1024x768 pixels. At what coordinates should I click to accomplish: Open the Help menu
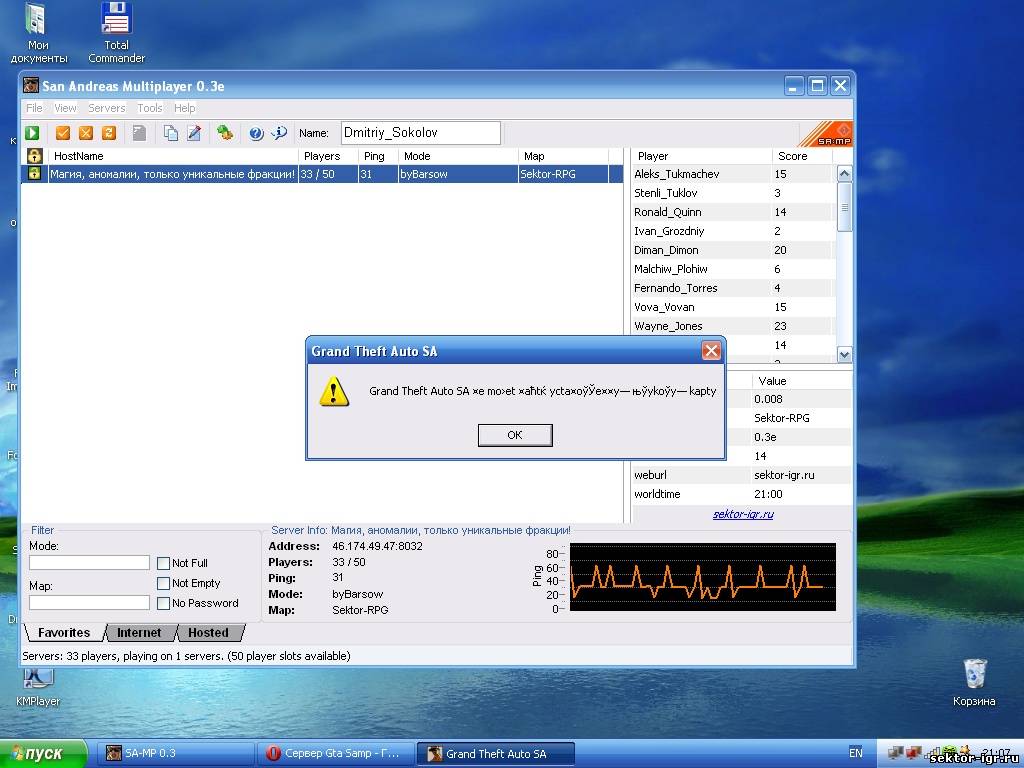click(x=184, y=108)
